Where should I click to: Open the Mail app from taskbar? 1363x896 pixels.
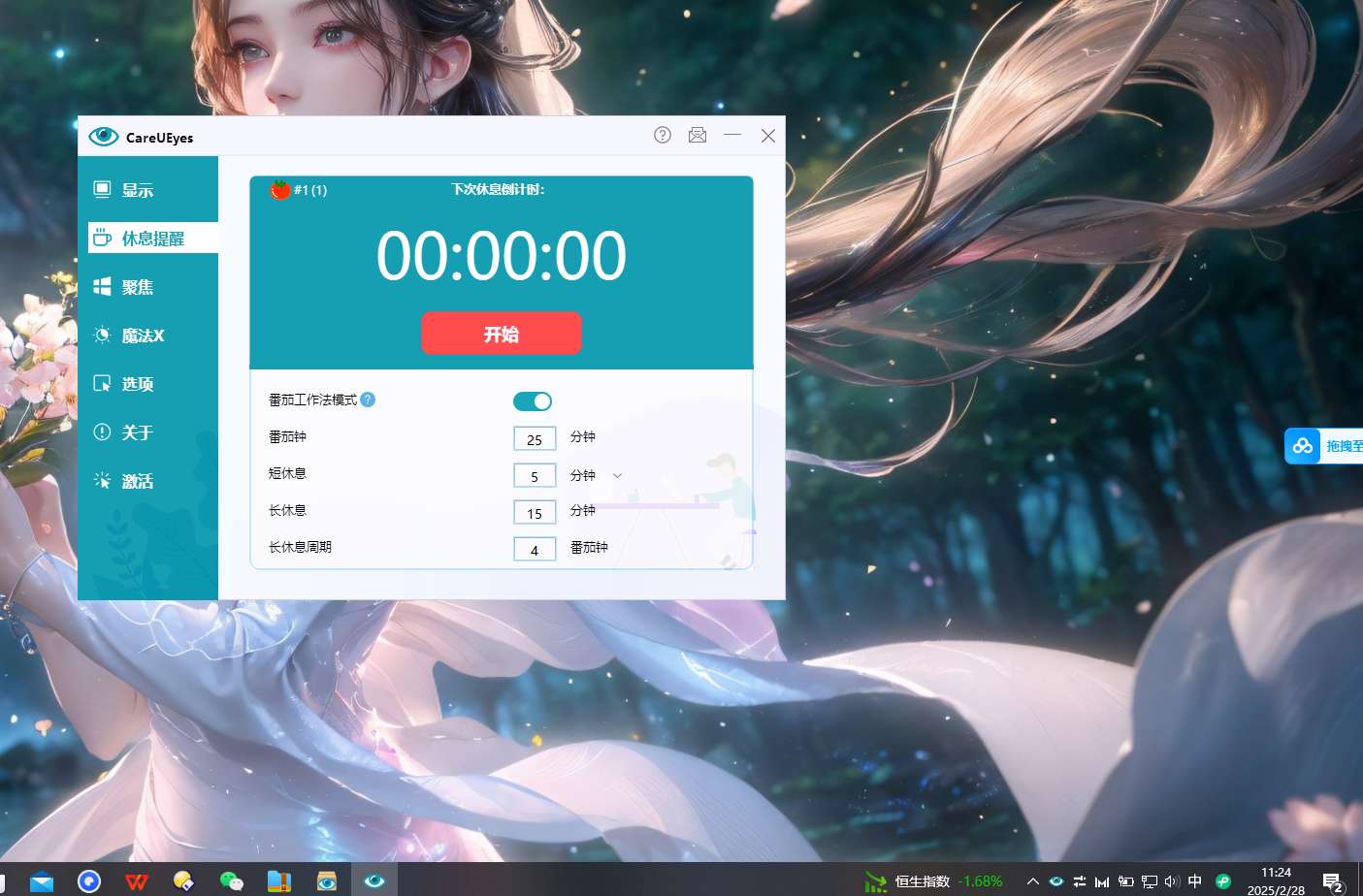42,880
